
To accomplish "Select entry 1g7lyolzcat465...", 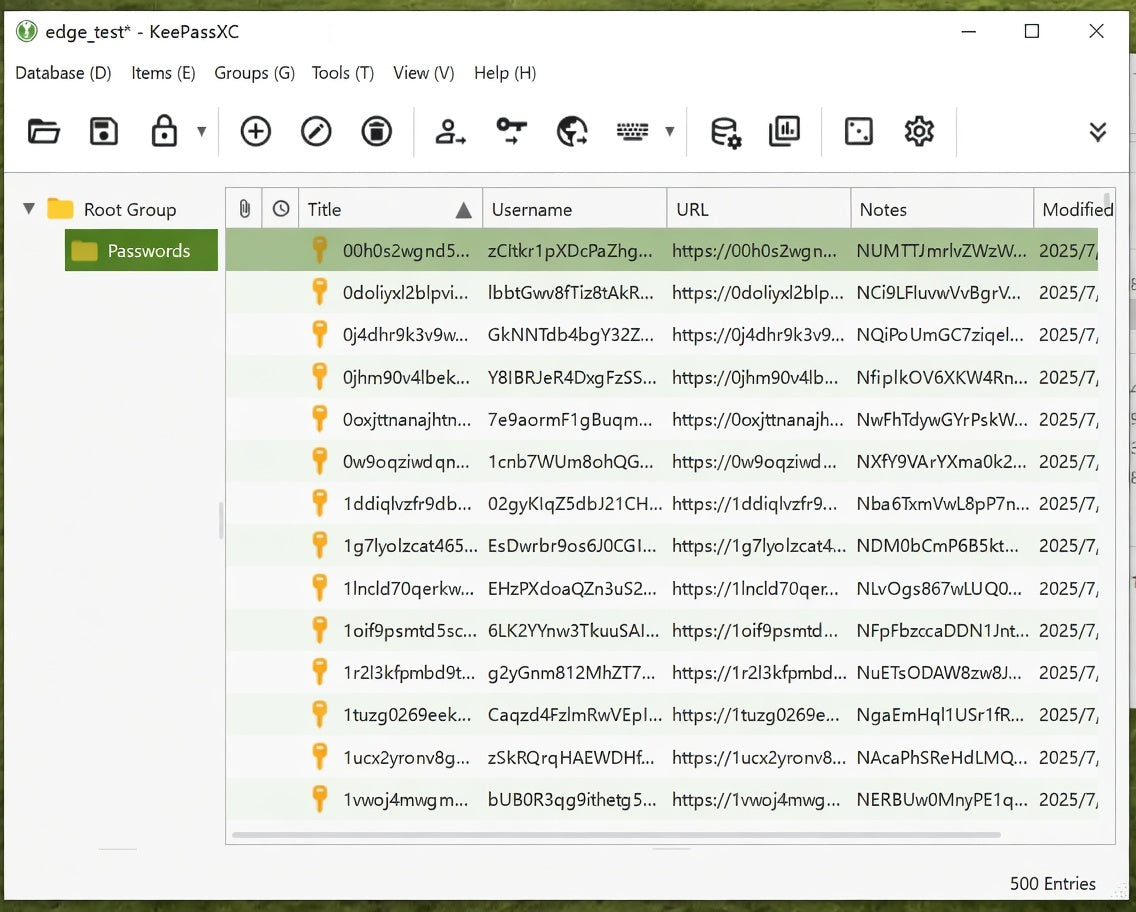I will 661,545.
